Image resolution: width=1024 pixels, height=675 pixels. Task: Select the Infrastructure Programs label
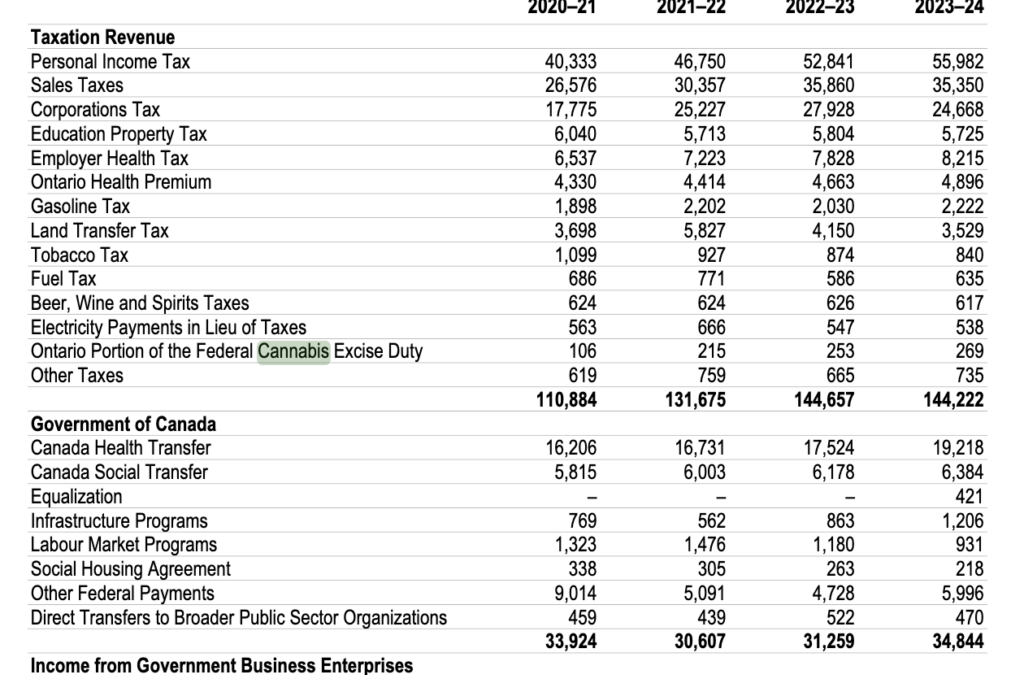point(120,521)
